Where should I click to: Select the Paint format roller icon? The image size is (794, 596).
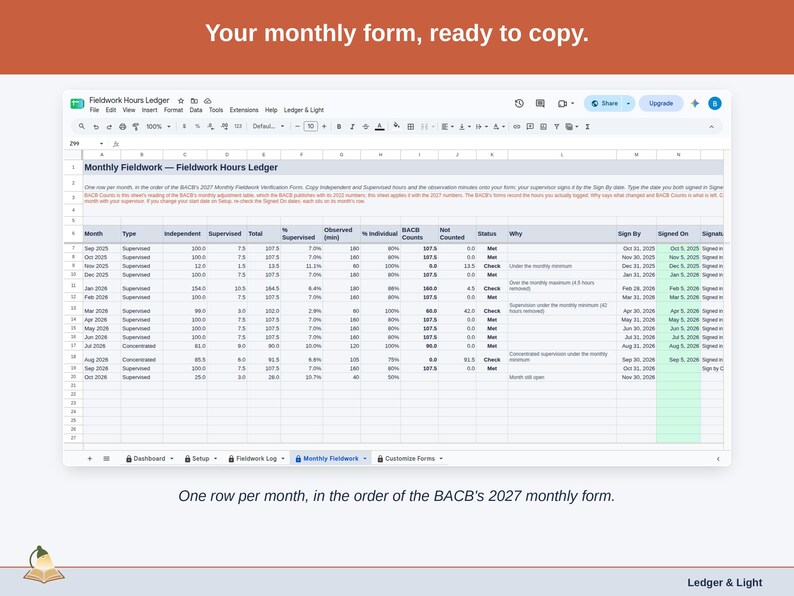click(136, 127)
